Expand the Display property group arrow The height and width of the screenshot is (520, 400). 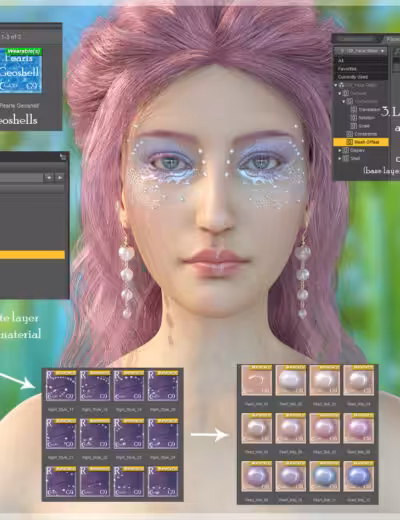(x=340, y=150)
